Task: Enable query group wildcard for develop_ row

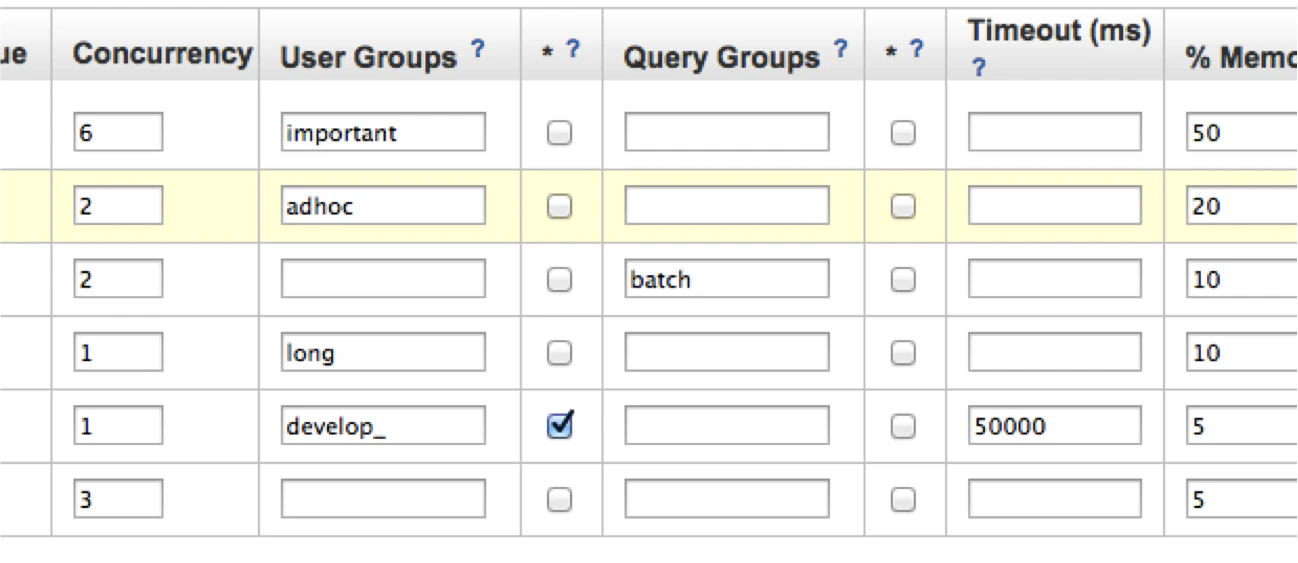Action: pyautogui.click(x=903, y=426)
